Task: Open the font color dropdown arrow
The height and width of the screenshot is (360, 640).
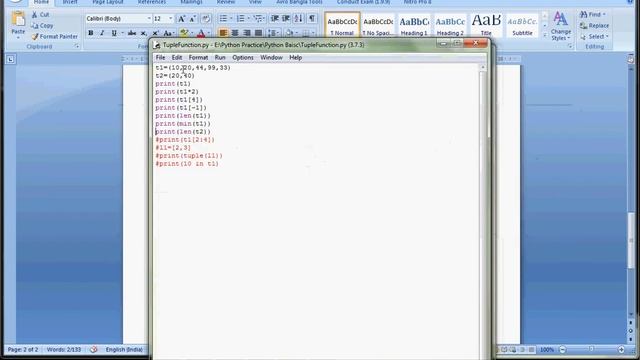Action: point(209,33)
